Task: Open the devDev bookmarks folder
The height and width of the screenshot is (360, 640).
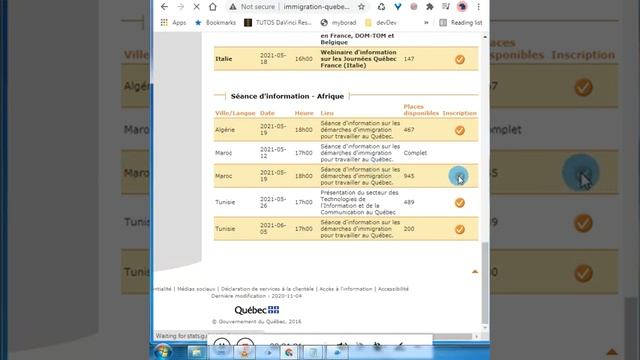Action: (381, 22)
